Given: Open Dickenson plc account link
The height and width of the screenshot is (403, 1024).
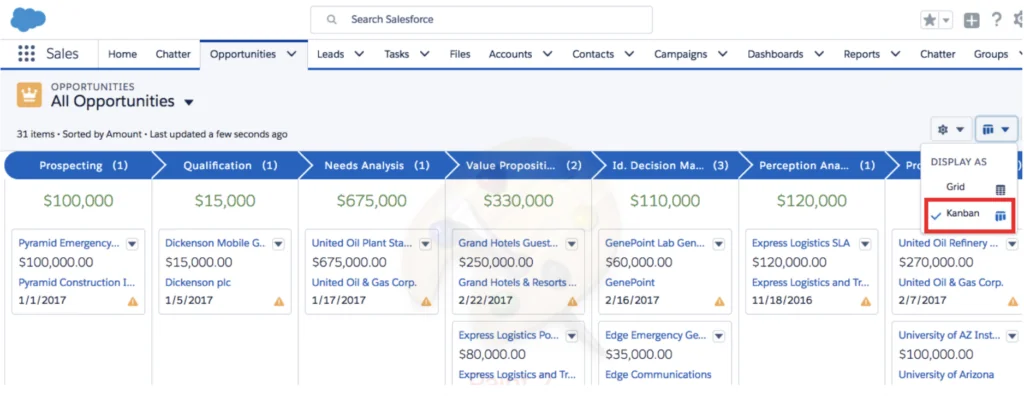Looking at the screenshot, I should click(x=198, y=283).
